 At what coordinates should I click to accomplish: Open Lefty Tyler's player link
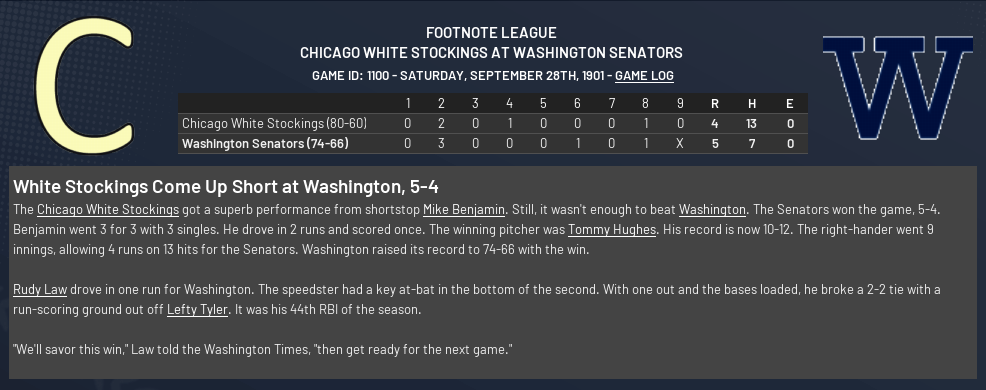tap(197, 309)
